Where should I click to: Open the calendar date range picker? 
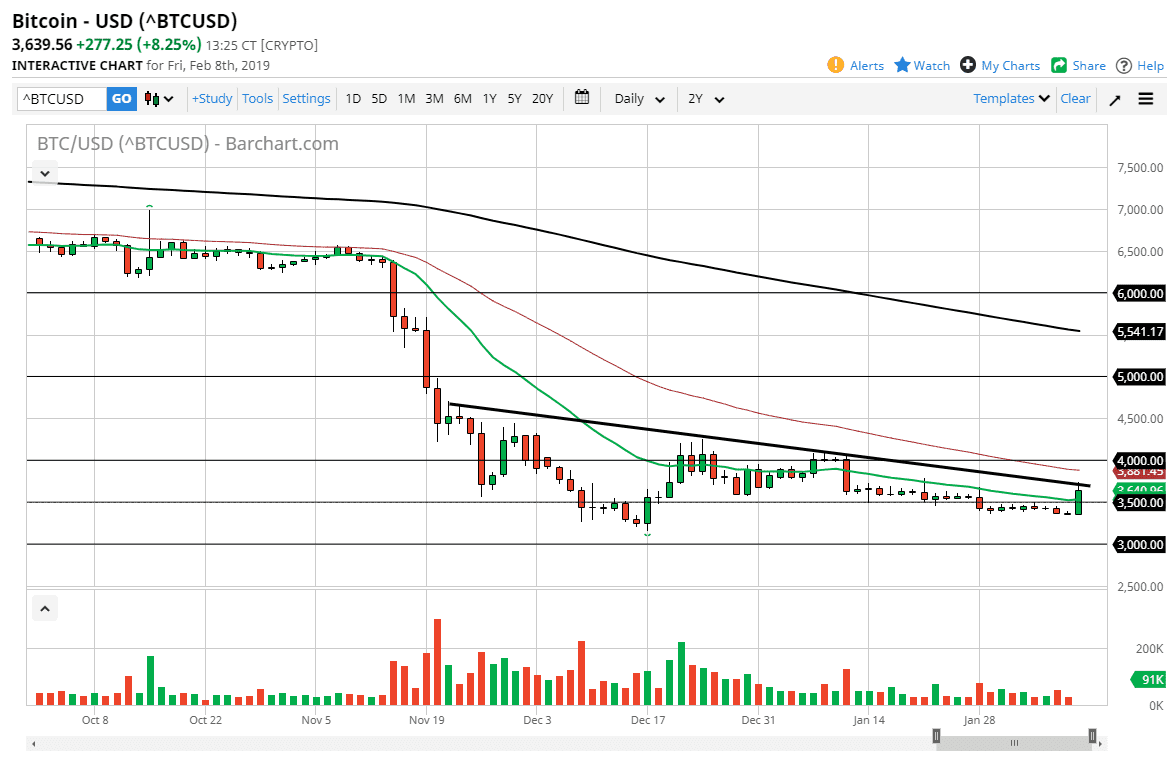click(582, 98)
